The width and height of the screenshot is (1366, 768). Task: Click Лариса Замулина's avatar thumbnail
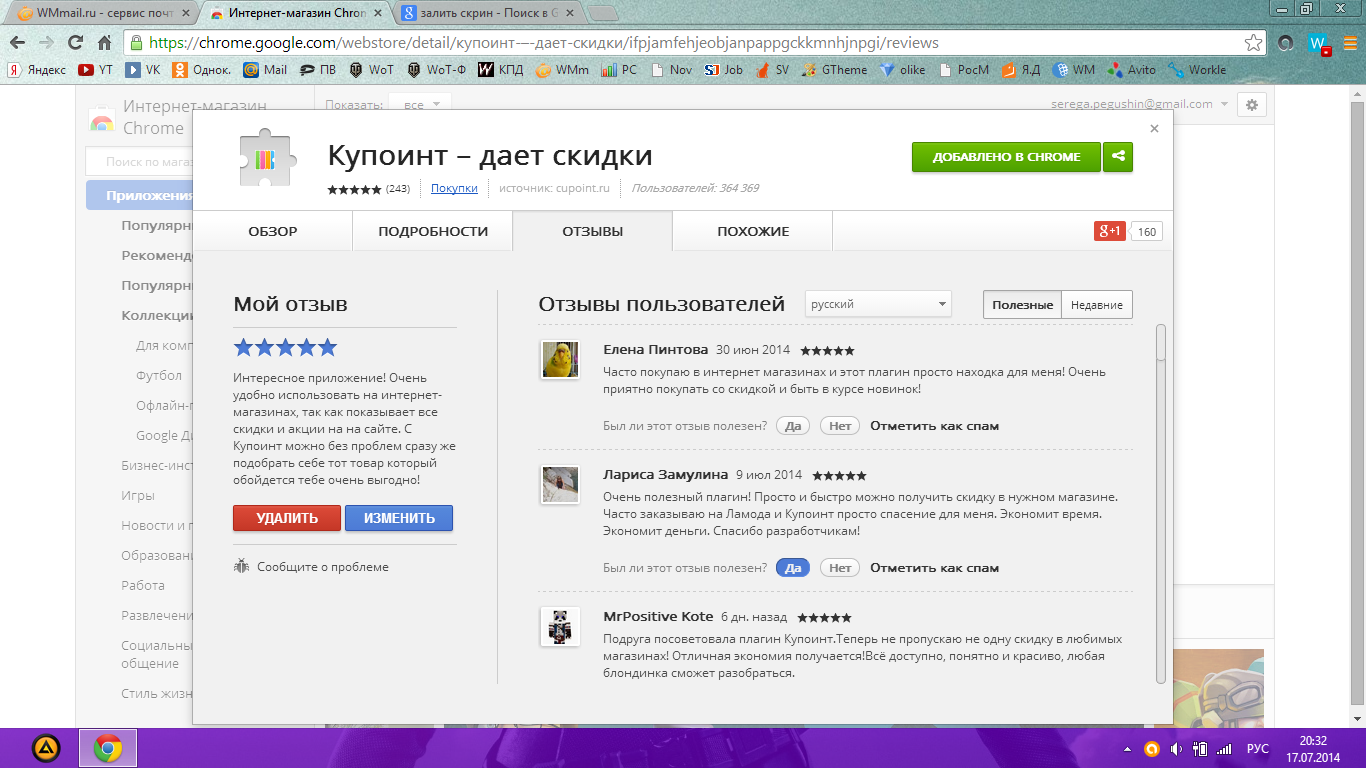coord(560,485)
